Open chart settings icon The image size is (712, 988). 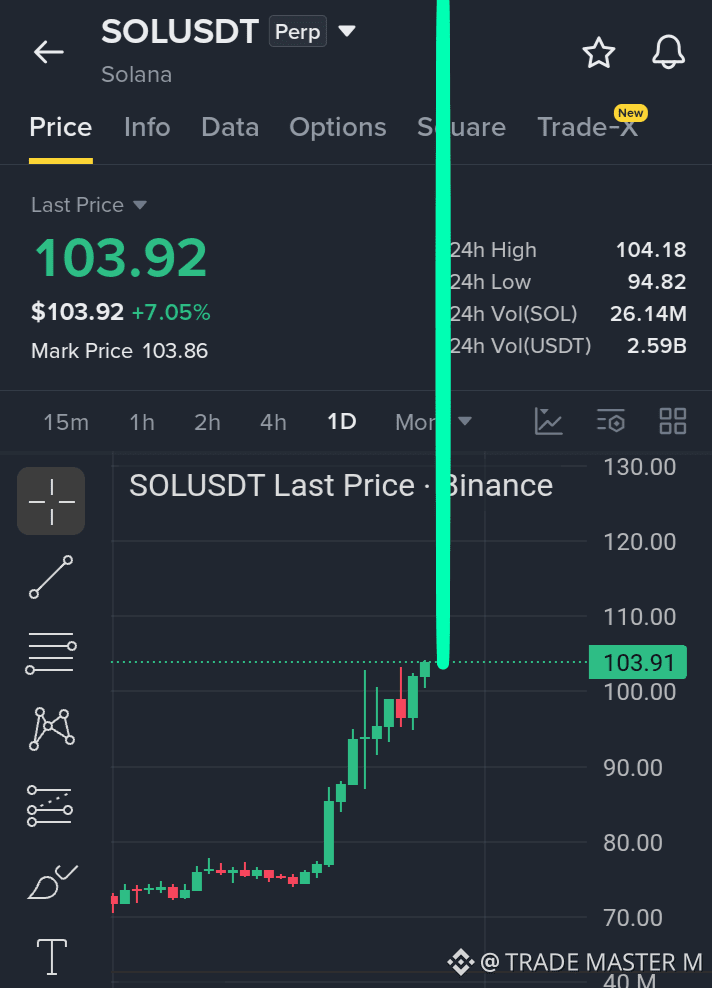(611, 421)
